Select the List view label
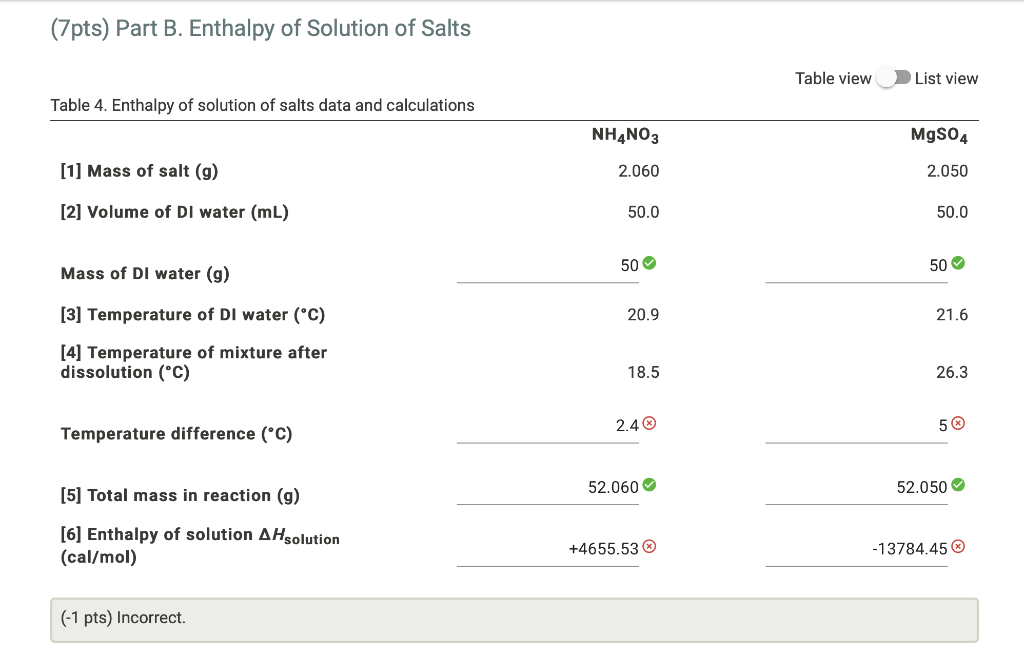This screenshot has height=653, width=1024. (946, 78)
